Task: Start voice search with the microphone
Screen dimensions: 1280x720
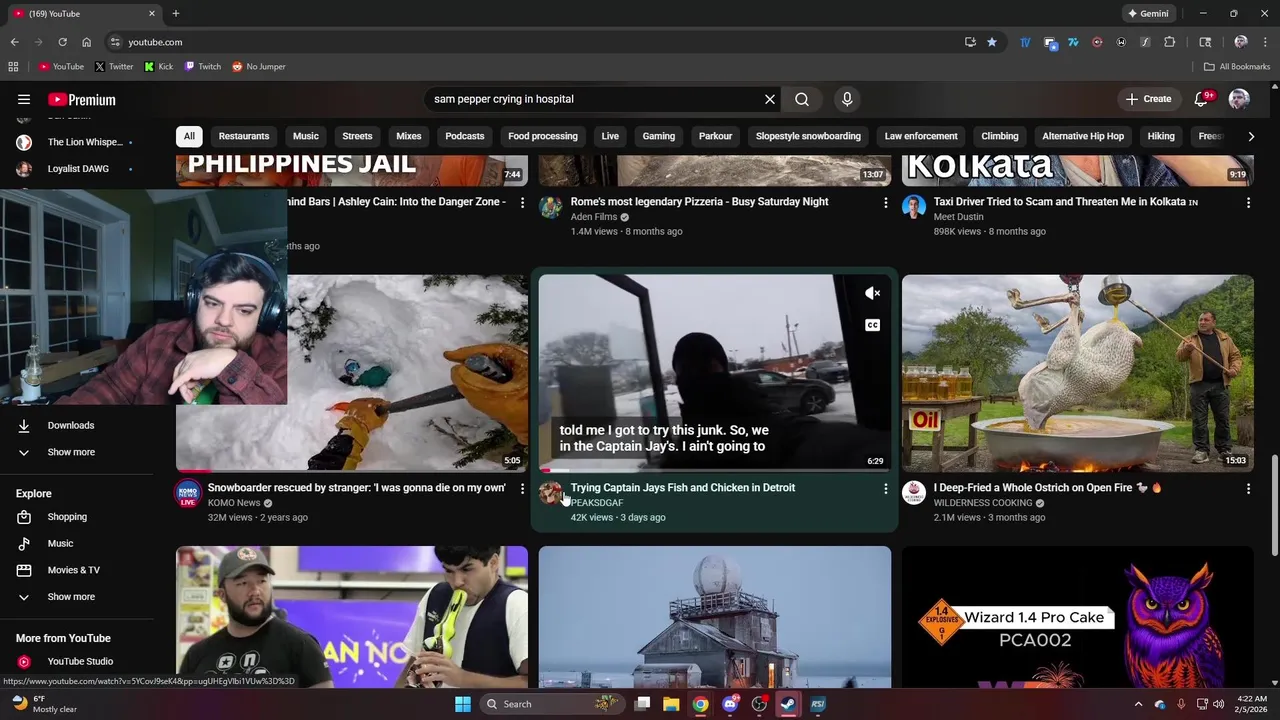Action: (x=847, y=99)
